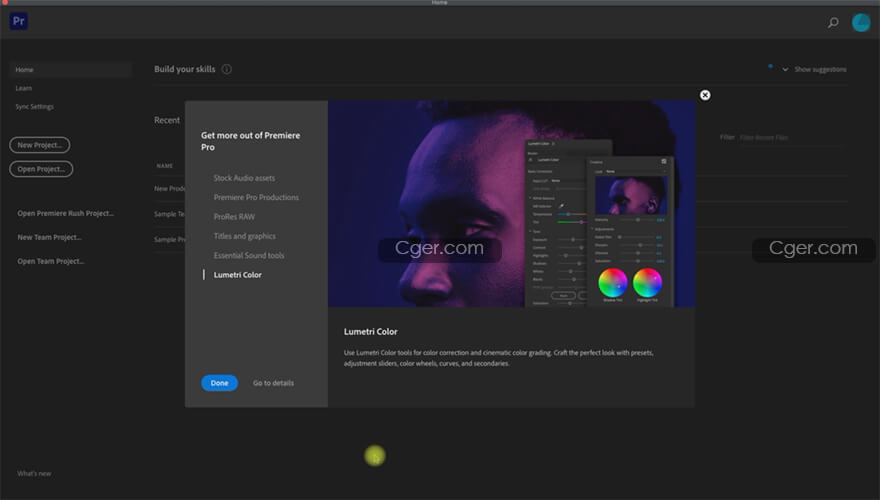Open Sync Settings in the sidebar
Screen dimensions: 880x500
(35, 107)
